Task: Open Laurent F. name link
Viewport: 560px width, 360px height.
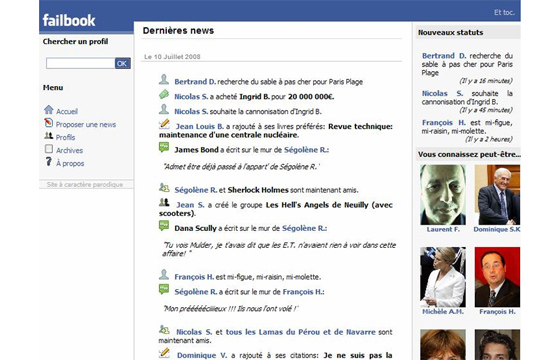Action: pos(443,229)
